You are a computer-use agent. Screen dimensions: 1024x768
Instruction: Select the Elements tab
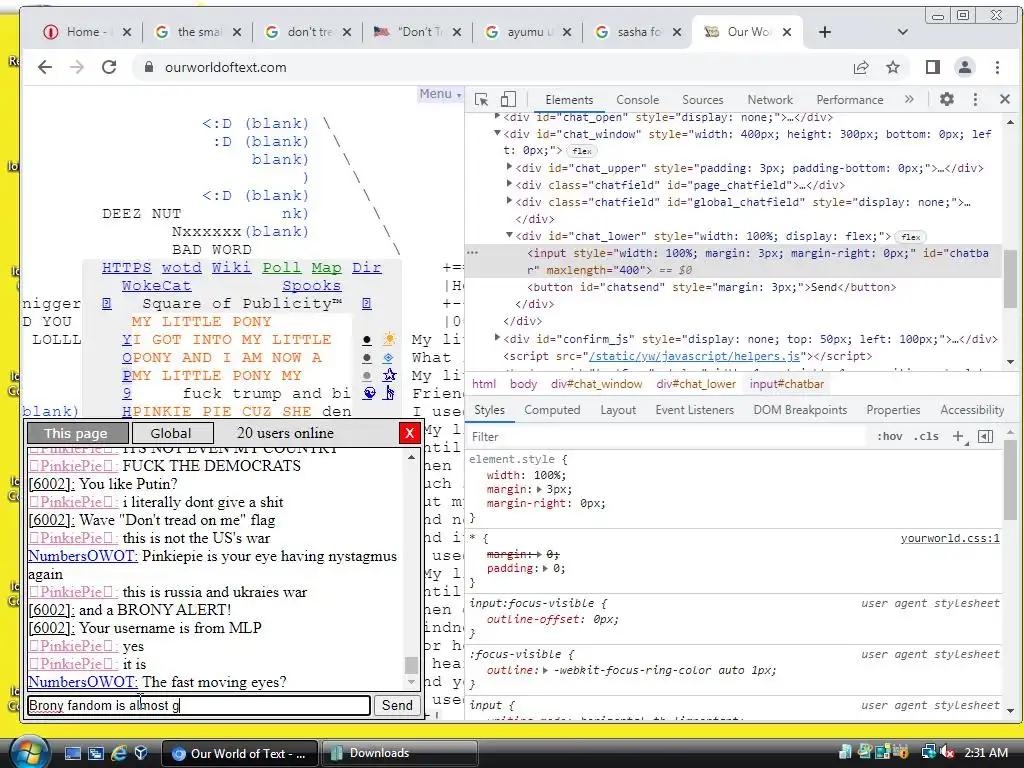tap(569, 100)
